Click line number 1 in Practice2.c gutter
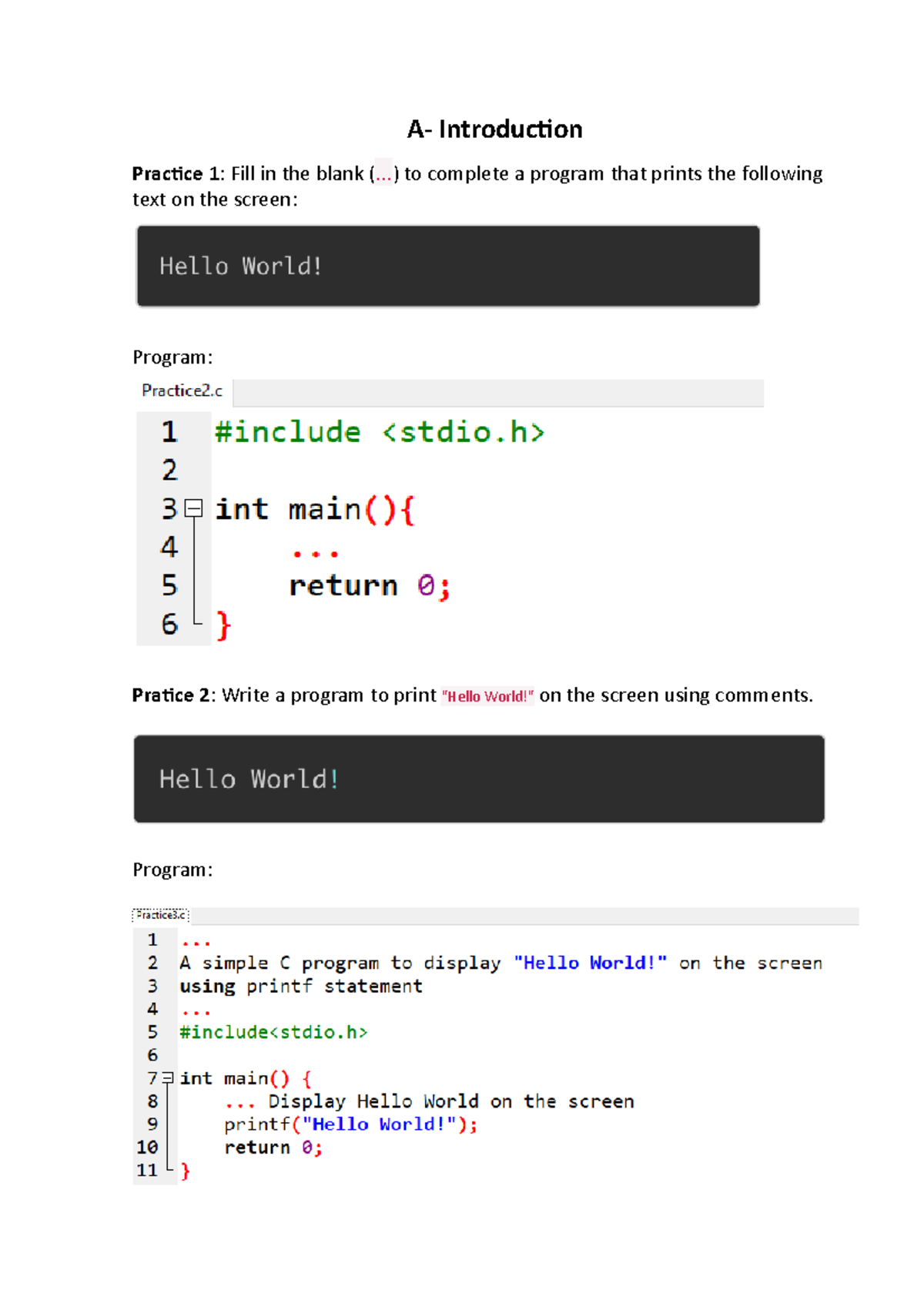Screen dimensions: 924x1307 (169, 432)
